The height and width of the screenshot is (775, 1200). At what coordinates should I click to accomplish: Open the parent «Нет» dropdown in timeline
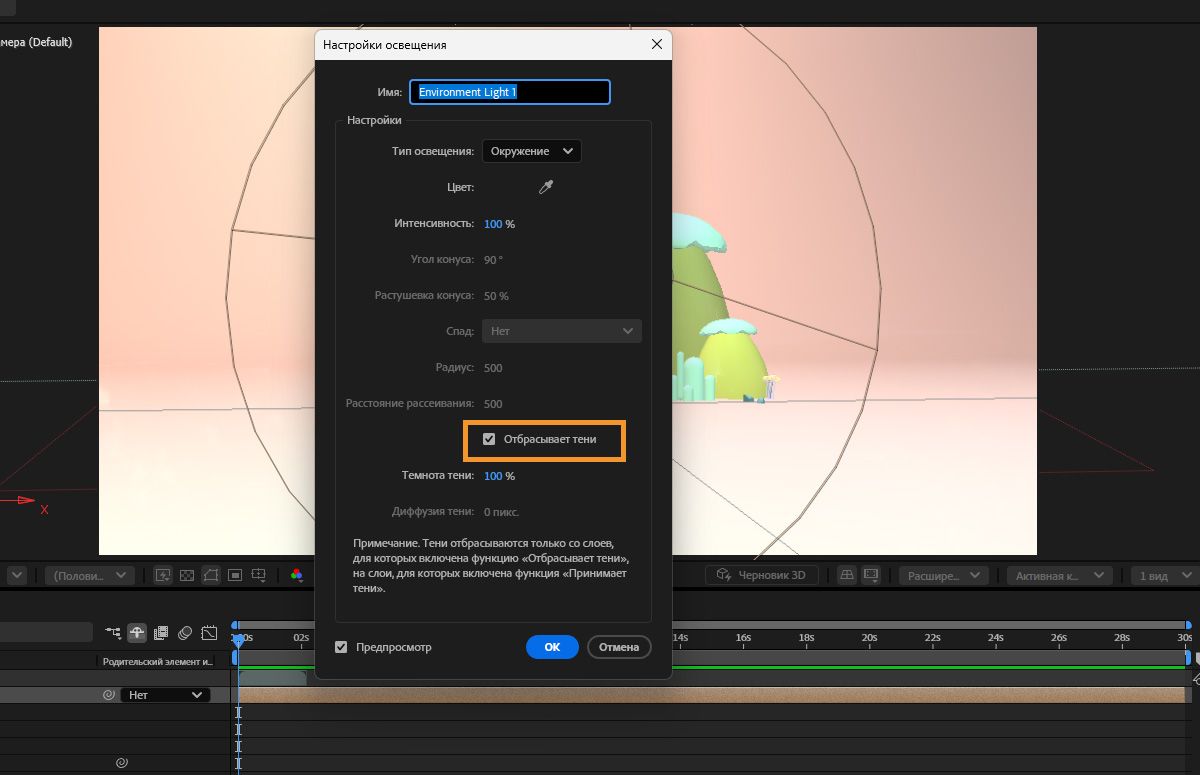[x=165, y=694]
